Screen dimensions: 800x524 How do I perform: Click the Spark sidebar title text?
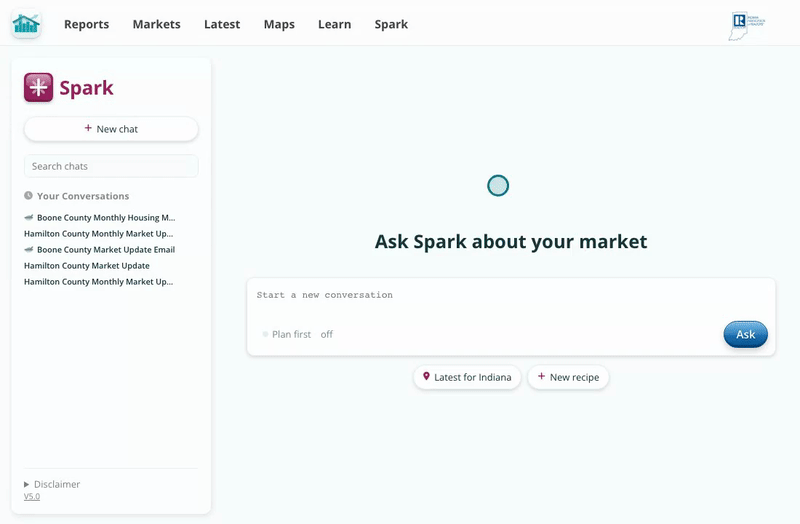86,88
